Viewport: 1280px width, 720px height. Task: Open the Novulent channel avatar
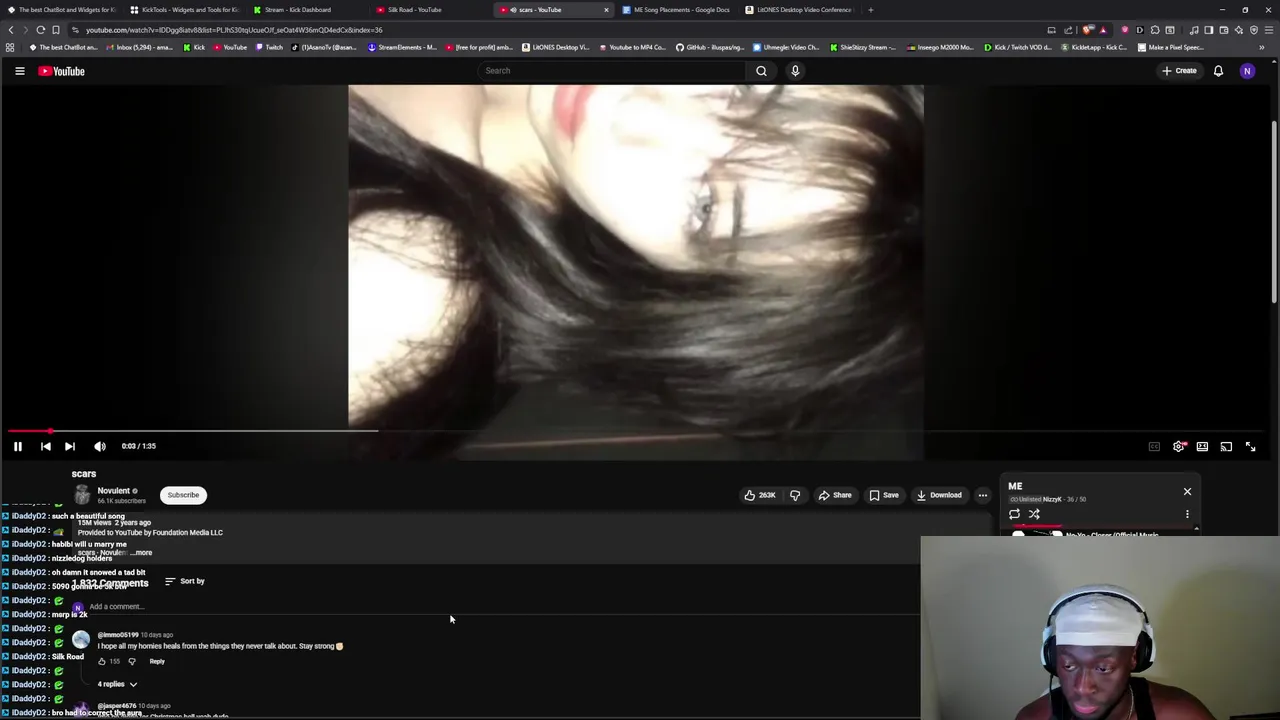82,495
